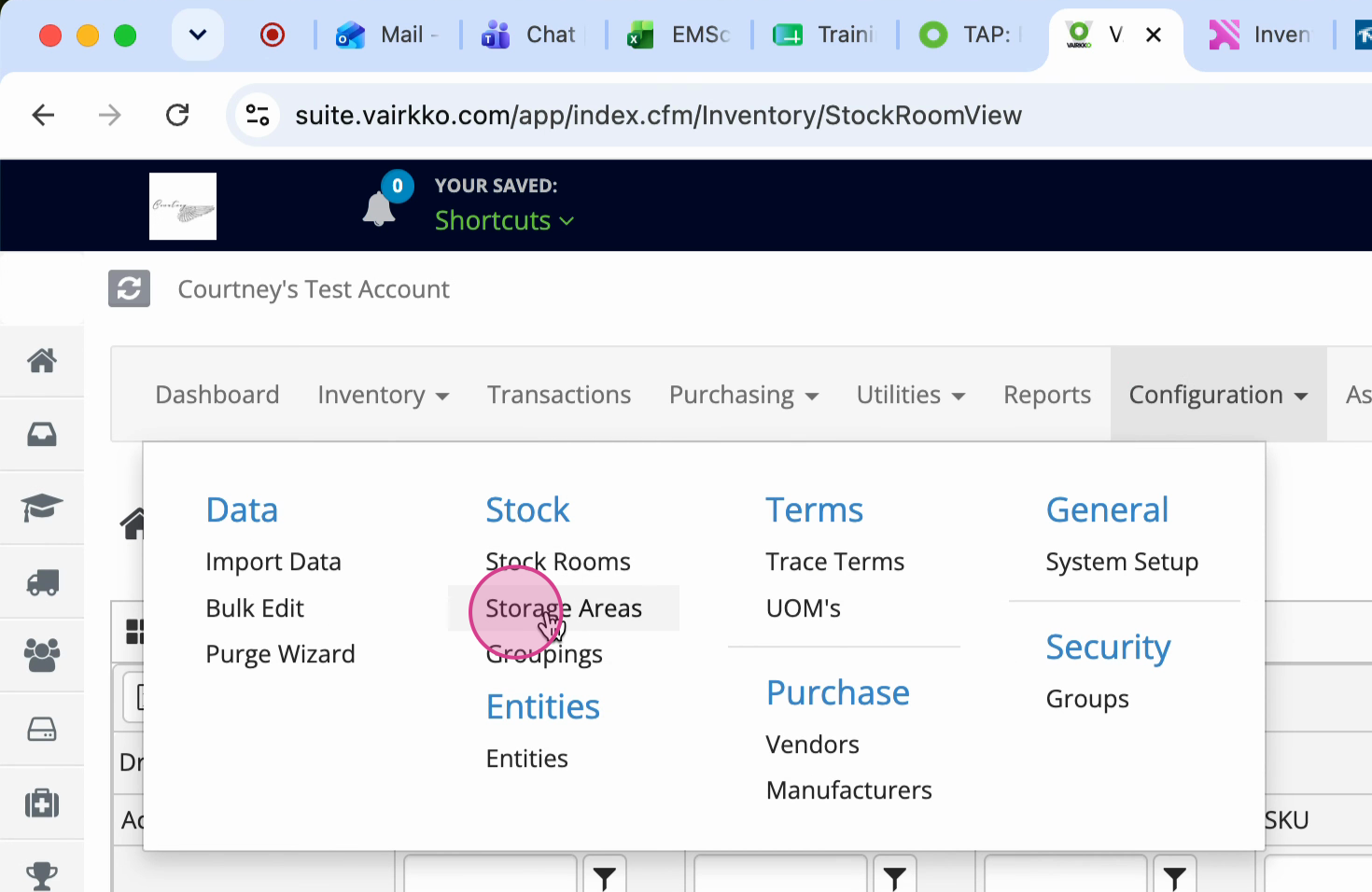Expand the Shortcuts dropdown

tap(504, 220)
